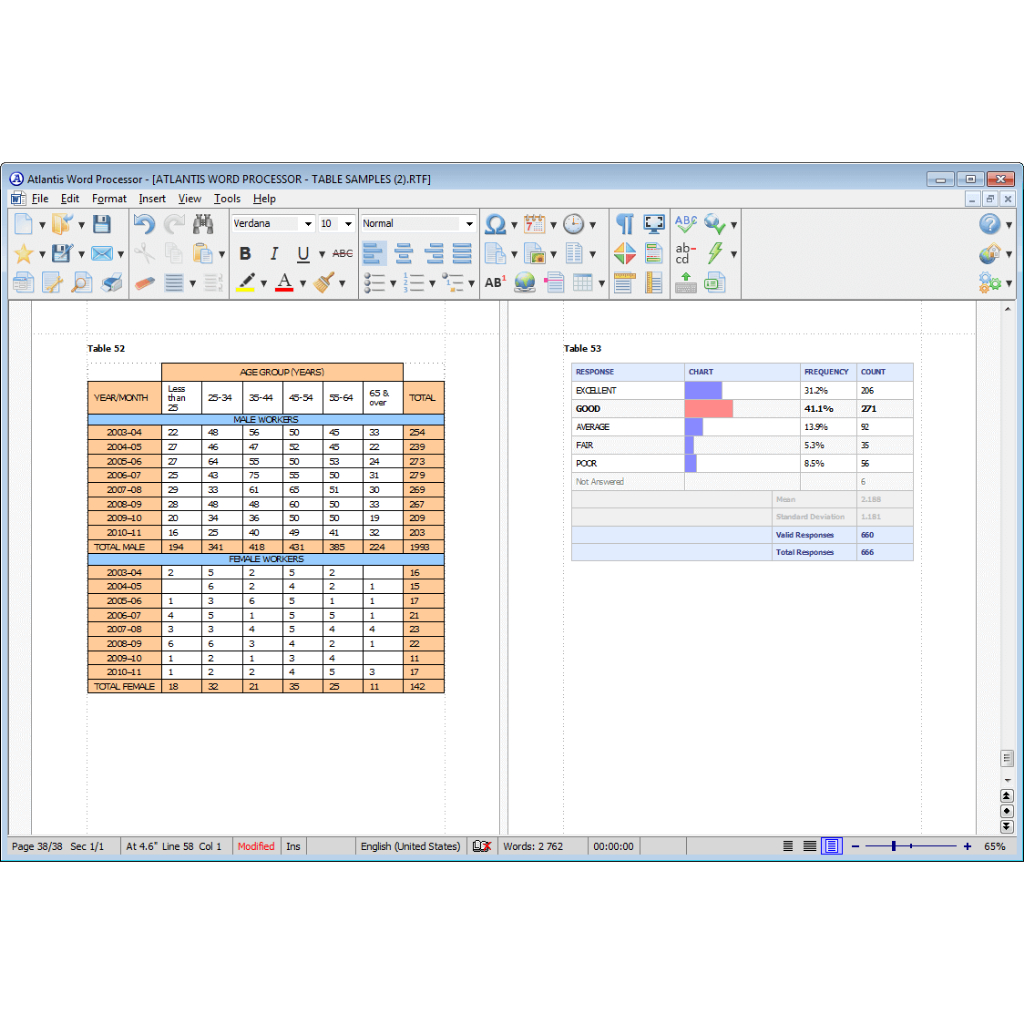The height and width of the screenshot is (1024, 1024).
Task: Click the zoom out minus button
Action: click(856, 846)
